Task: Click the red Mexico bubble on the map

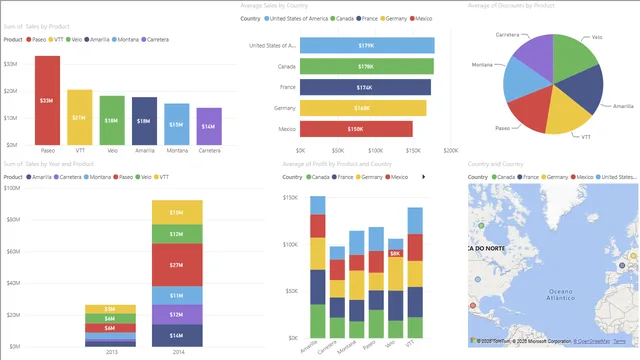Action: coord(473,305)
